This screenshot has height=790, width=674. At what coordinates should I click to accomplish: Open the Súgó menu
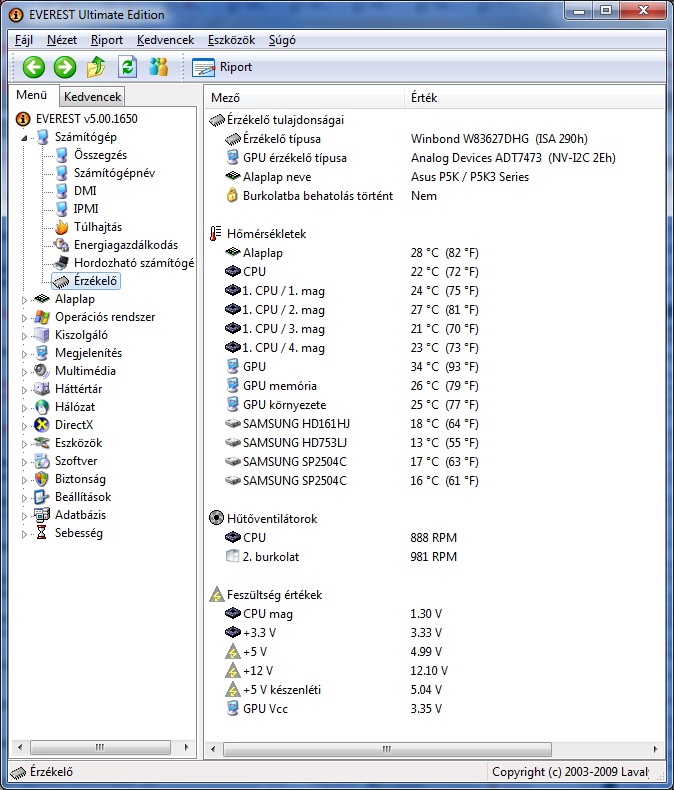click(282, 40)
